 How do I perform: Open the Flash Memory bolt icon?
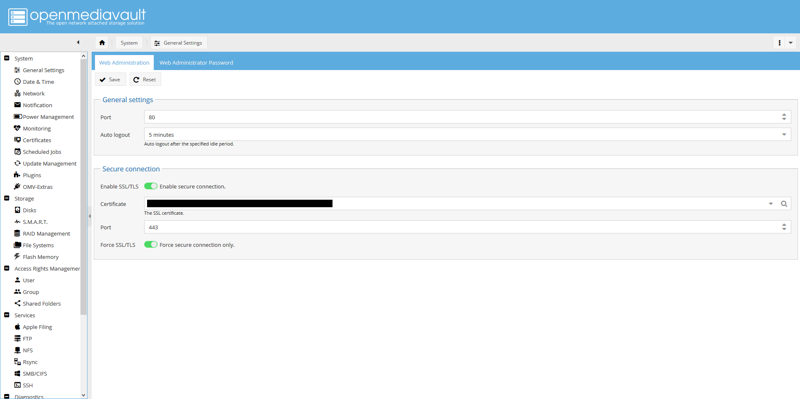tap(17, 257)
